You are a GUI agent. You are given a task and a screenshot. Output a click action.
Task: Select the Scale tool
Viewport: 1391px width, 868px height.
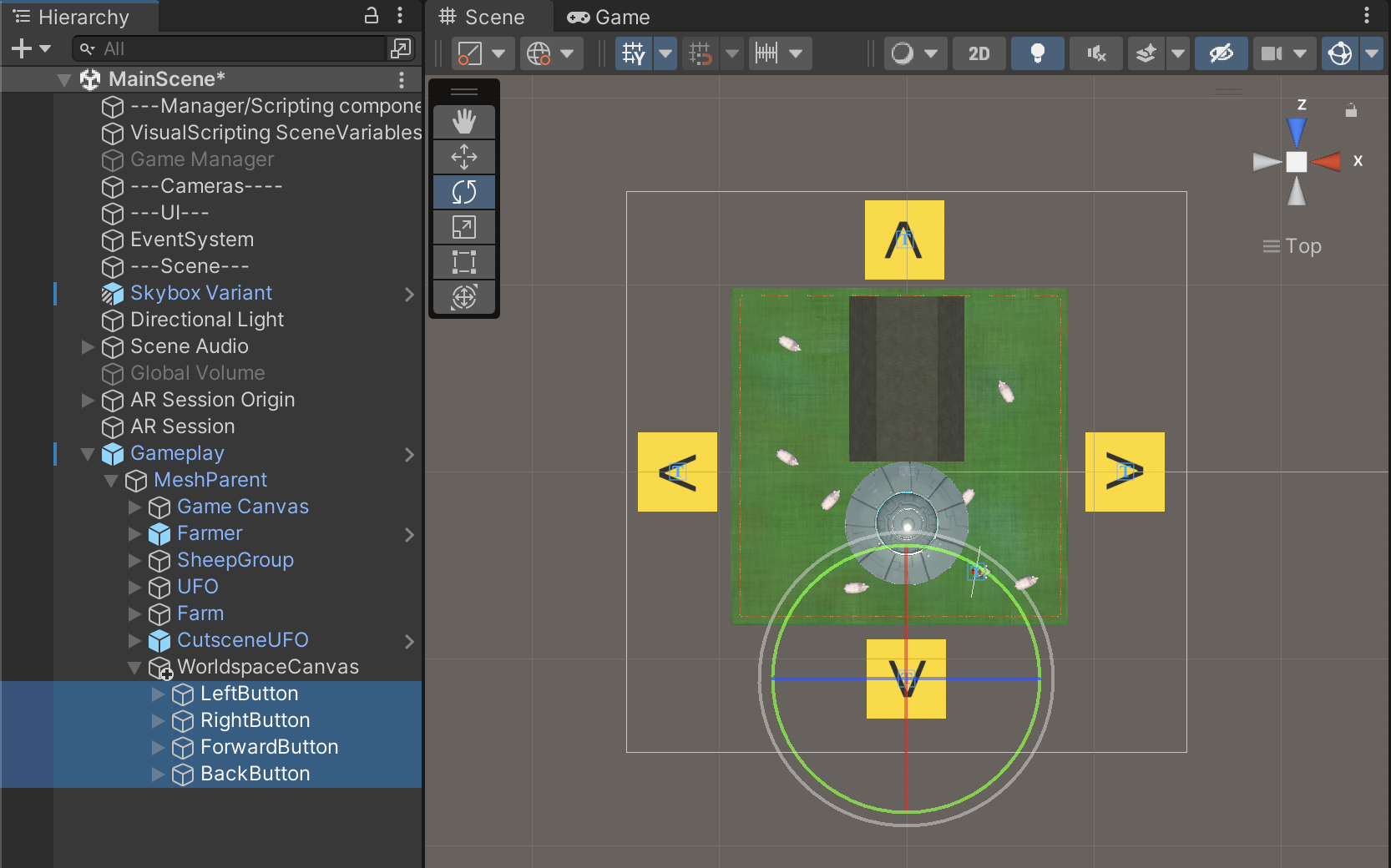tap(463, 227)
